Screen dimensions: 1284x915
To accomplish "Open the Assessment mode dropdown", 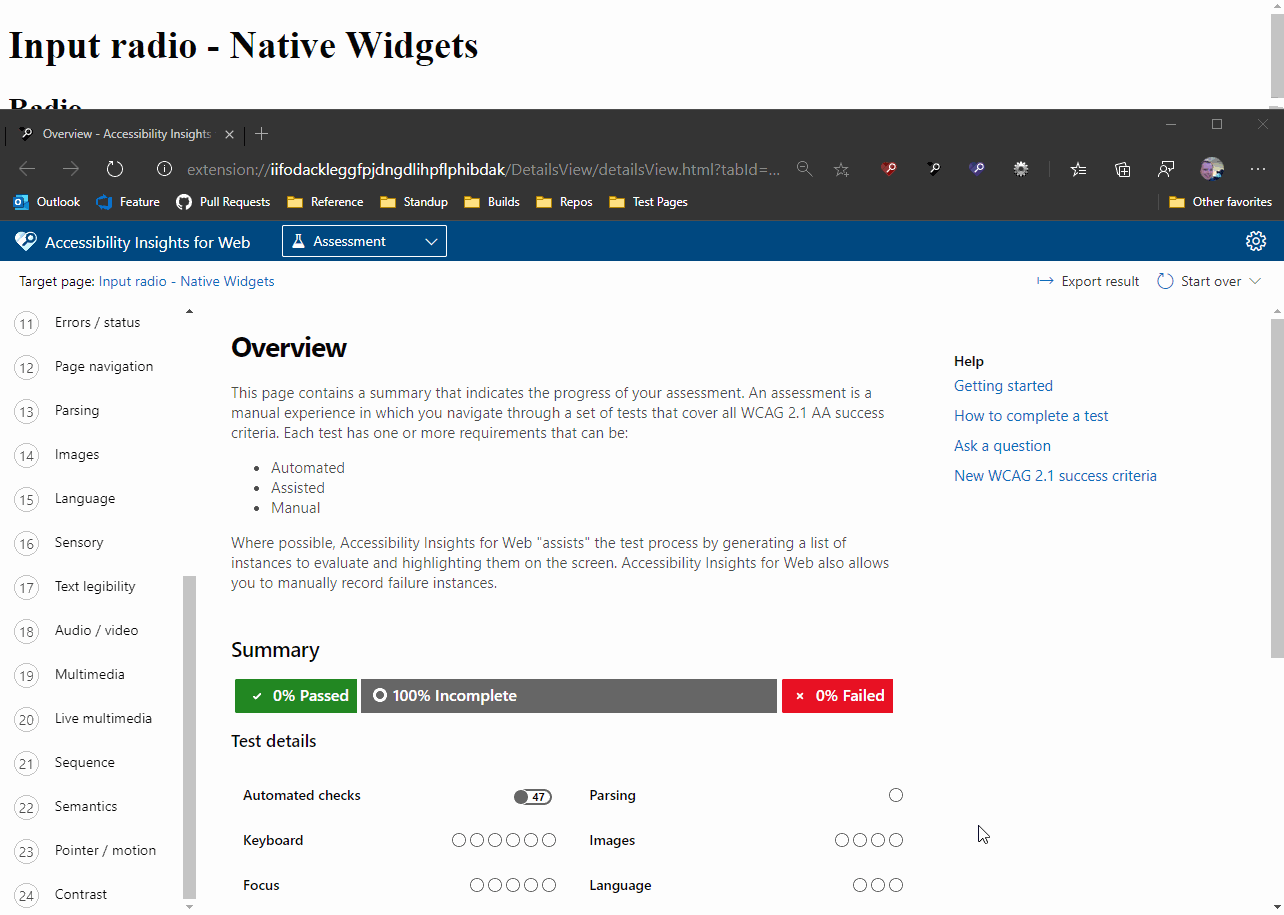I will tap(364, 241).
